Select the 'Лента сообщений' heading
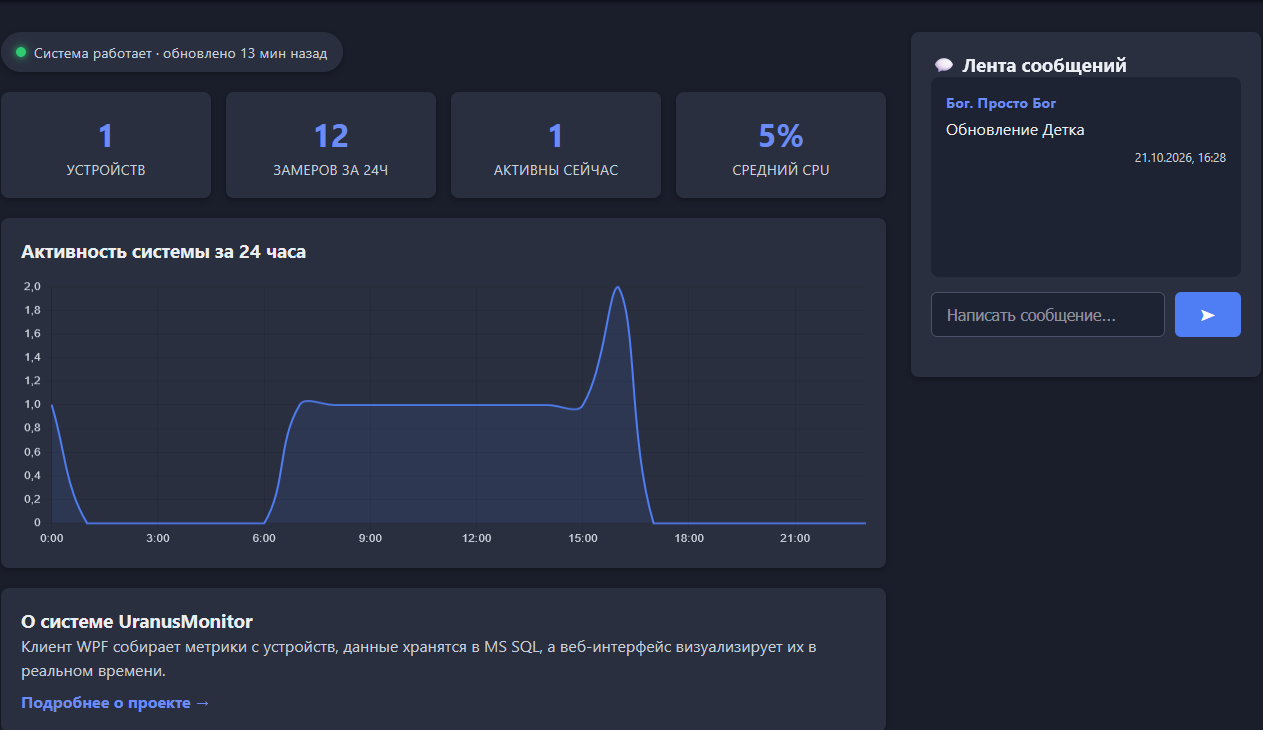This screenshot has width=1263, height=730. point(1044,66)
